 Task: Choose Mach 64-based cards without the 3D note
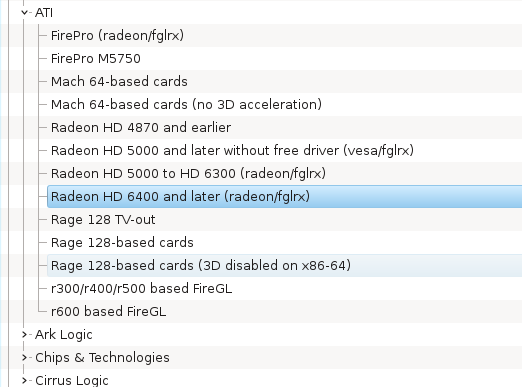pyautogui.click(x=119, y=81)
